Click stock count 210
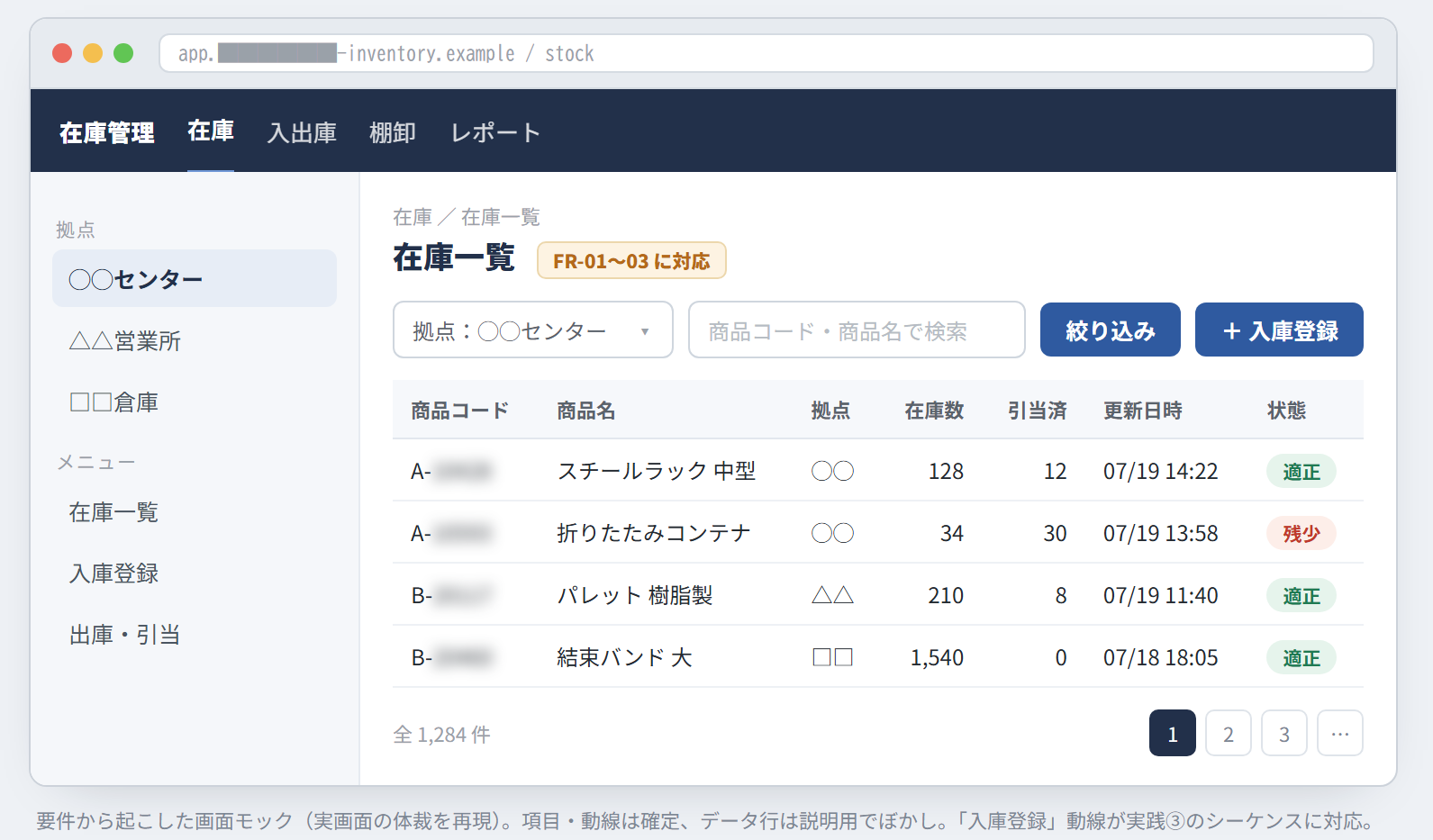The width and height of the screenshot is (1433, 840). pyautogui.click(x=946, y=595)
